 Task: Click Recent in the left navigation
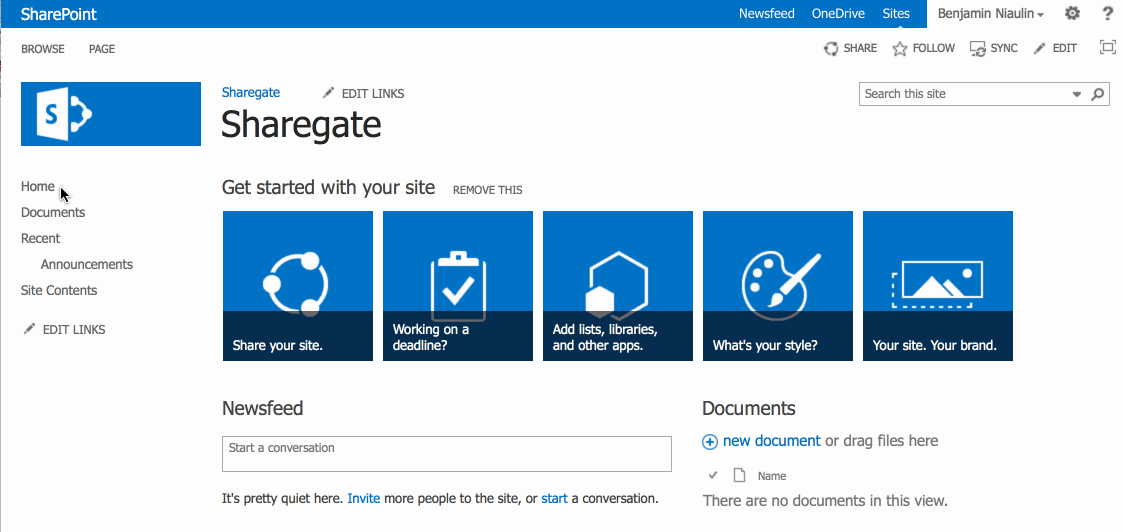tap(40, 238)
